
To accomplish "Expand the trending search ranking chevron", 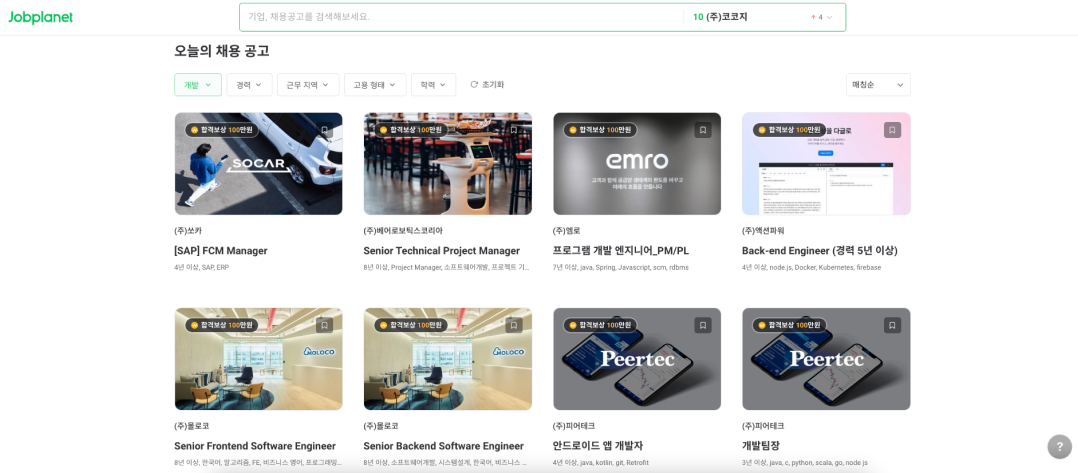I will click(x=829, y=17).
